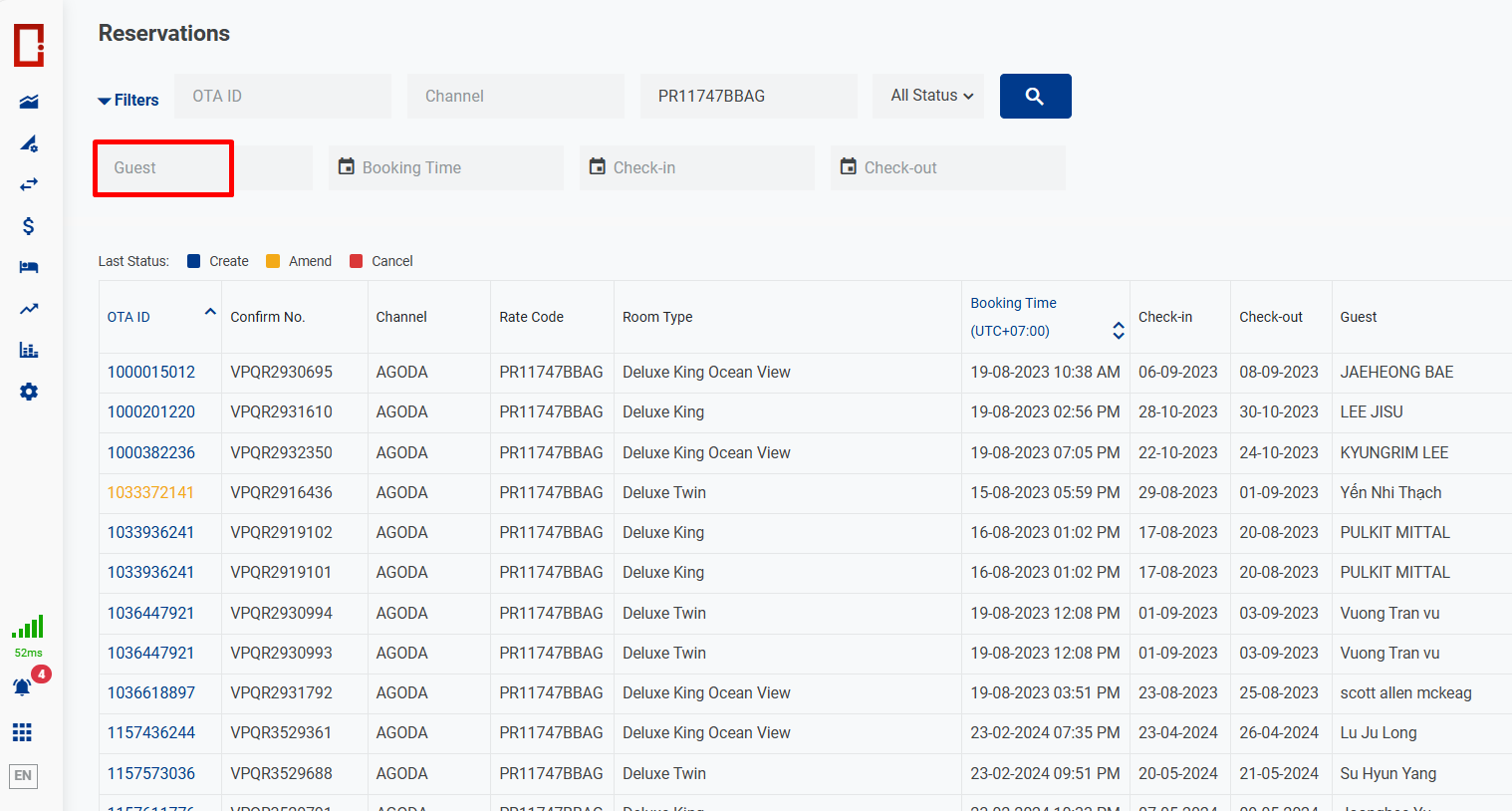1512x811 pixels.
Task: Click the blue search button
Action: pyautogui.click(x=1035, y=97)
